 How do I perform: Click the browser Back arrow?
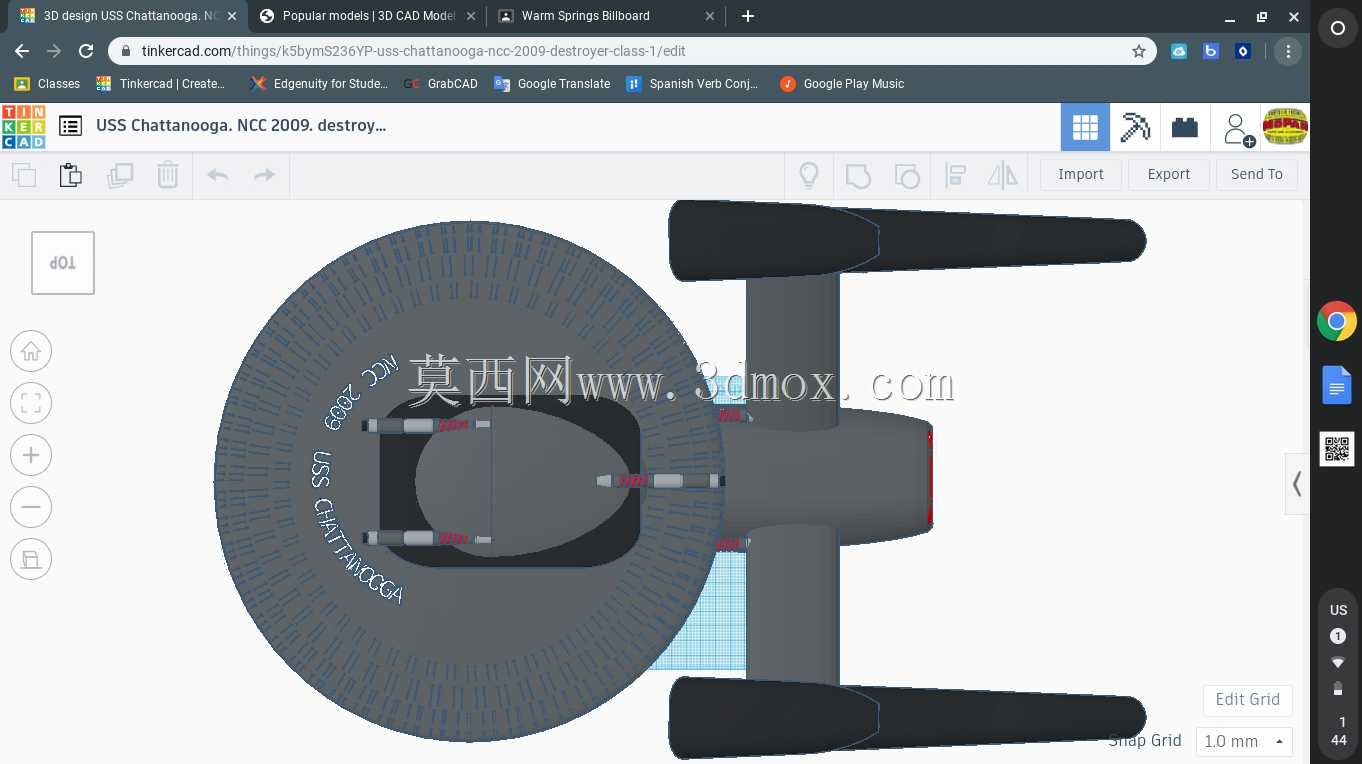click(x=22, y=51)
